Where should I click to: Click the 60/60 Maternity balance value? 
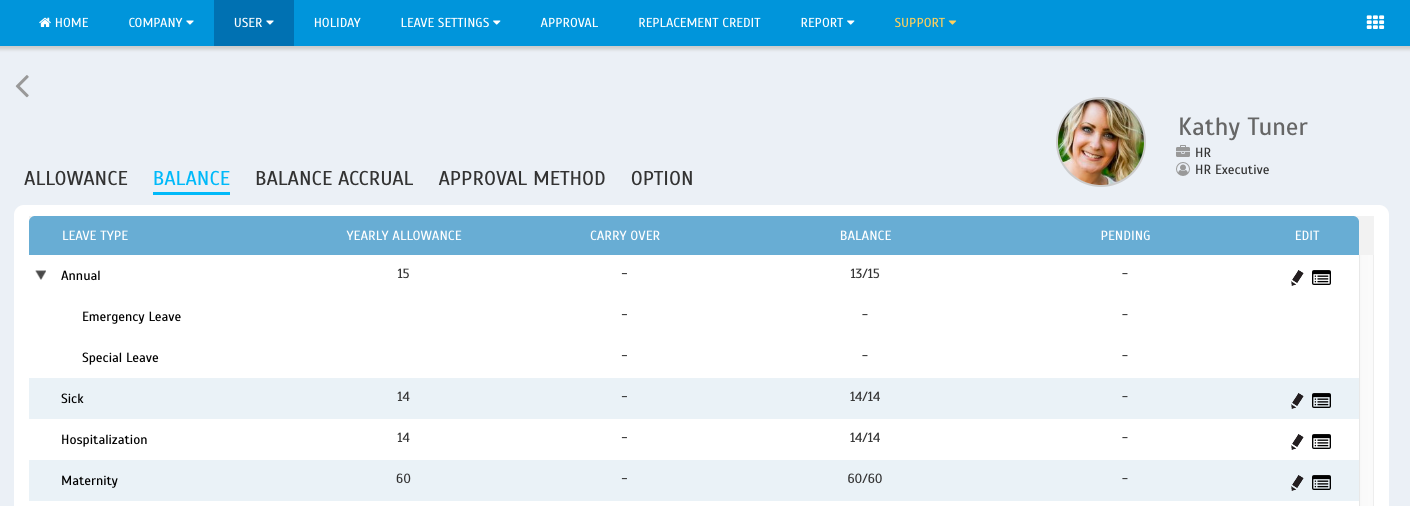click(x=865, y=478)
